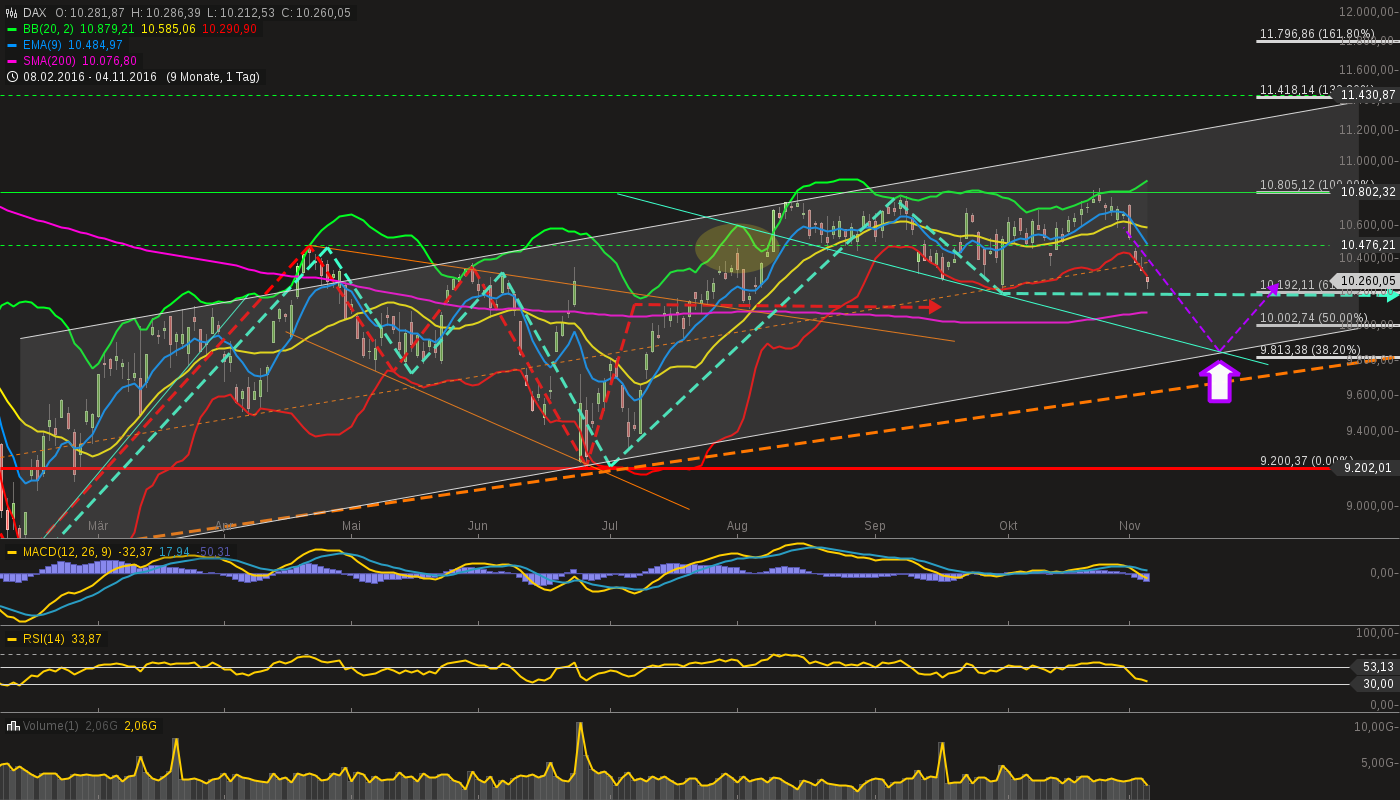Click the date range 08.02.2016 - 04.11.2016
1400x800 pixels.
click(90, 77)
